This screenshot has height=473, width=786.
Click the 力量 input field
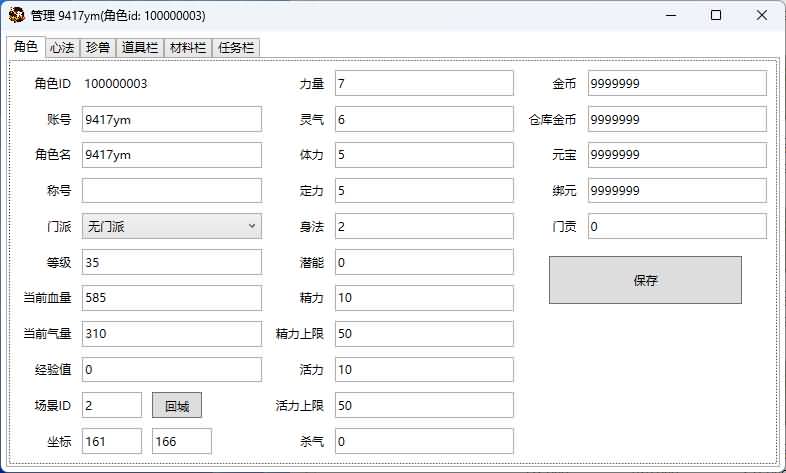click(x=424, y=83)
